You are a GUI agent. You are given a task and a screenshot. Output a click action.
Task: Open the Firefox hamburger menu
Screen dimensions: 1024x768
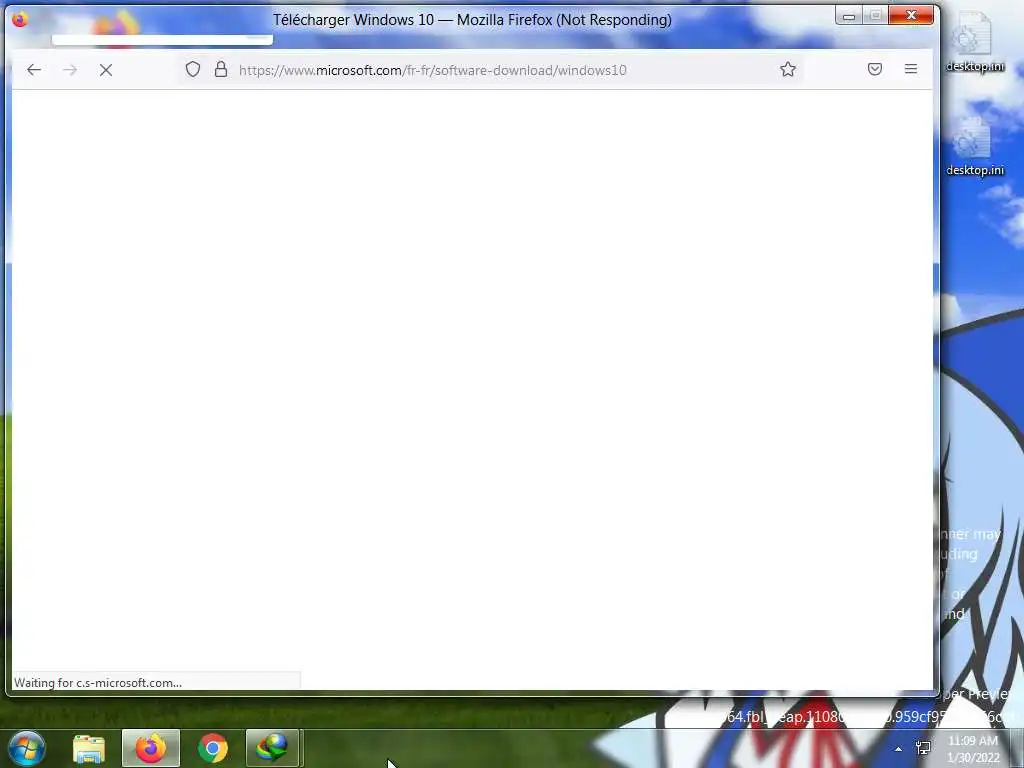click(910, 69)
